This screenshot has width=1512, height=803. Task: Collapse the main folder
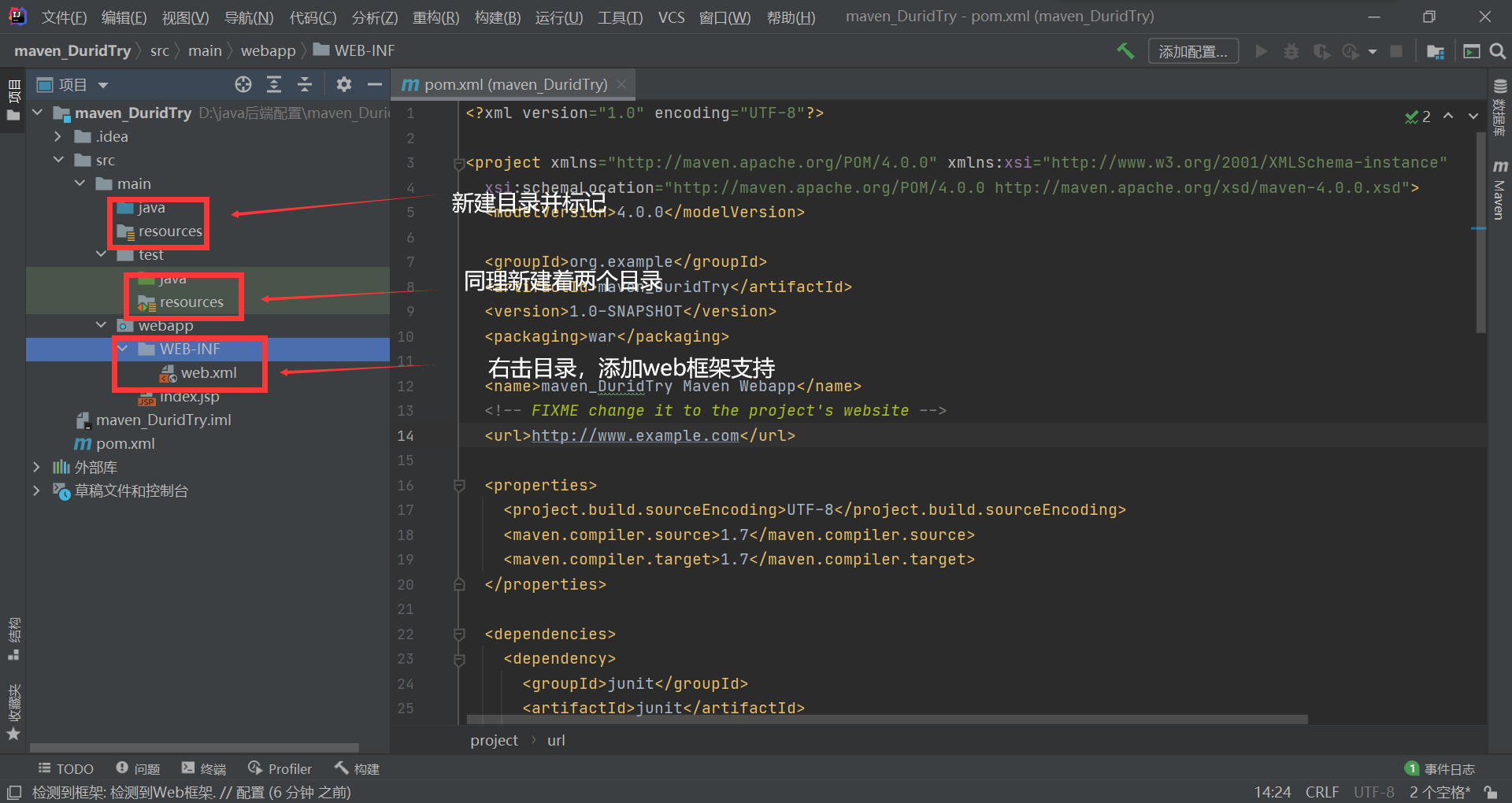[x=80, y=183]
